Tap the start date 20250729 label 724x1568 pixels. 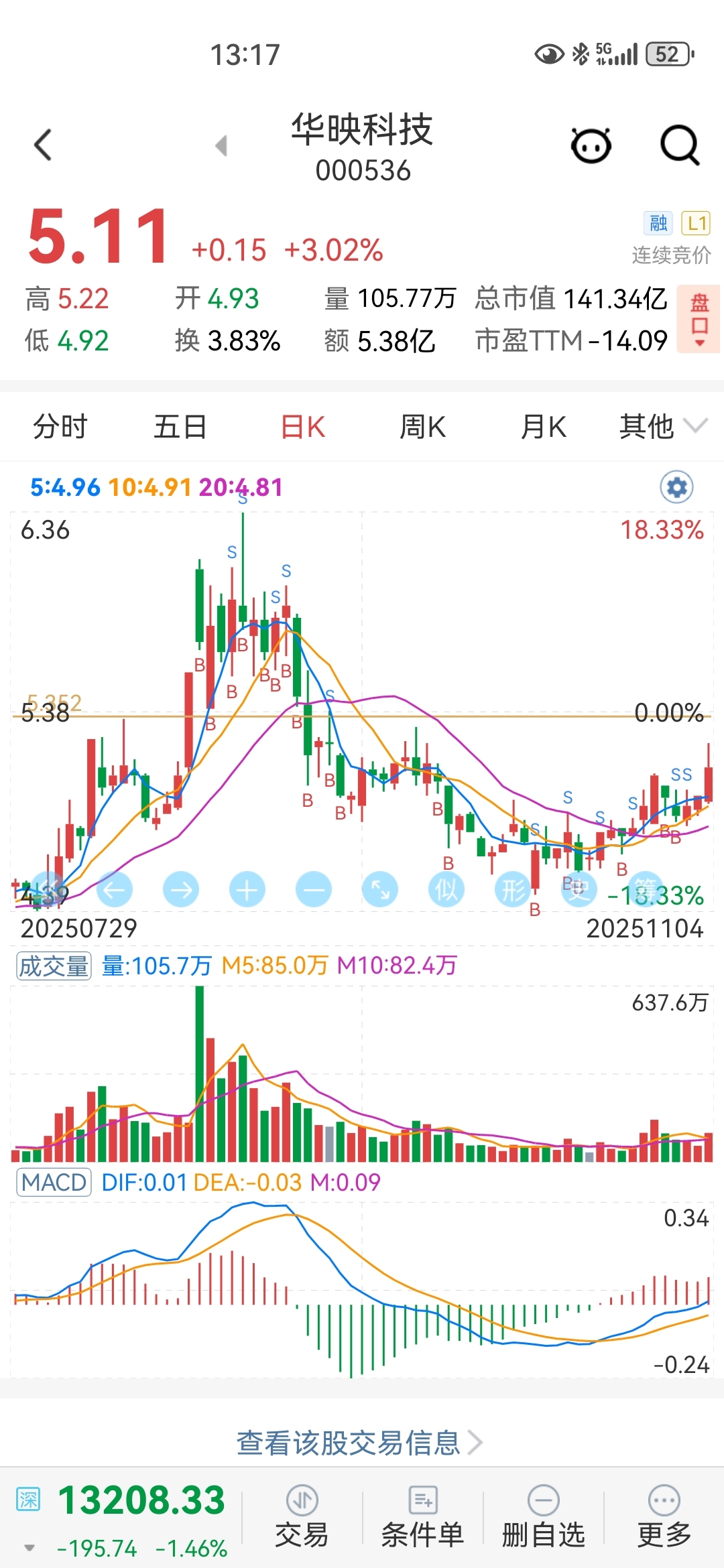pos(78,928)
